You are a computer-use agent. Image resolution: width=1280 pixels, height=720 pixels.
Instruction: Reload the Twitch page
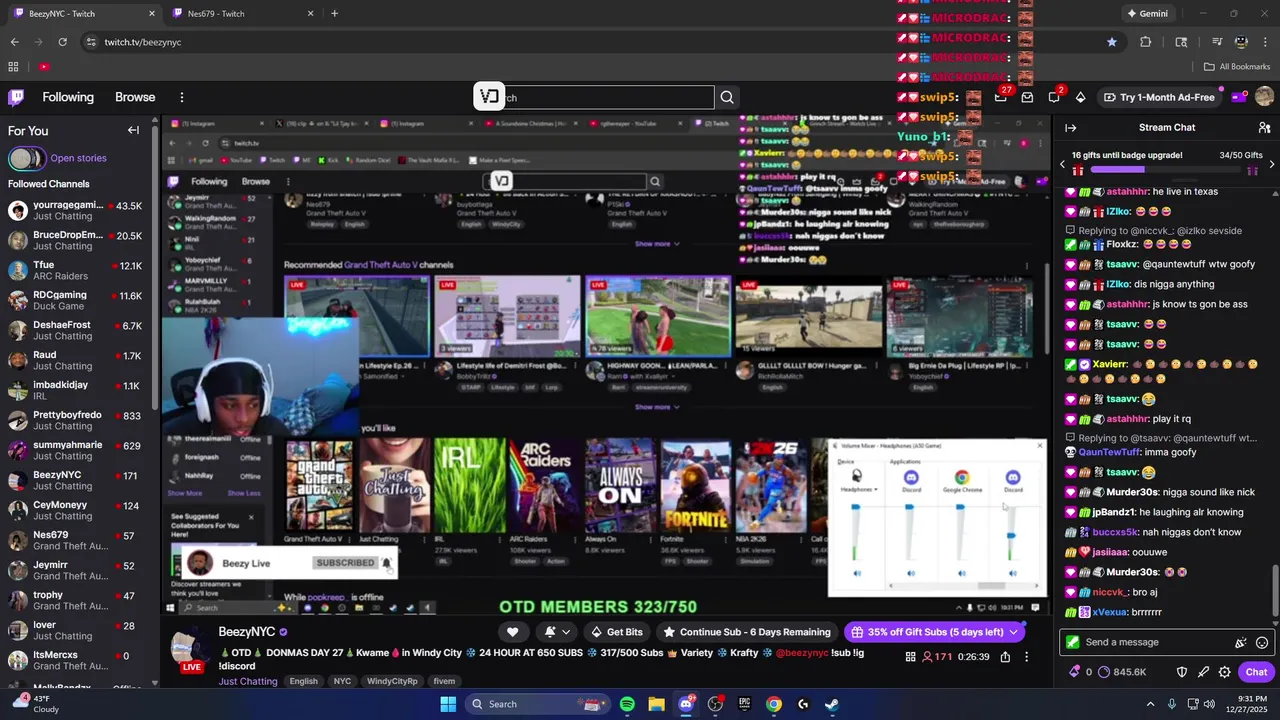[x=62, y=42]
